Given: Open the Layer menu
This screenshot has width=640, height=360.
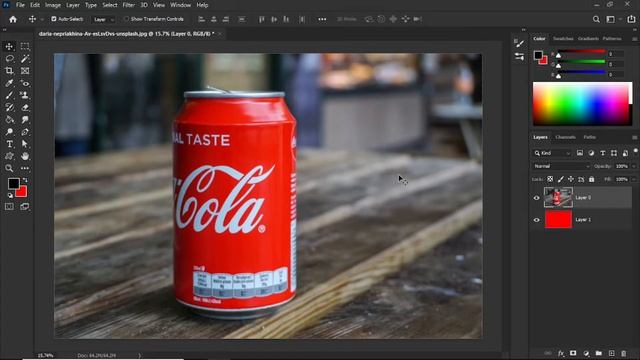Looking at the screenshot, I should coord(73,5).
